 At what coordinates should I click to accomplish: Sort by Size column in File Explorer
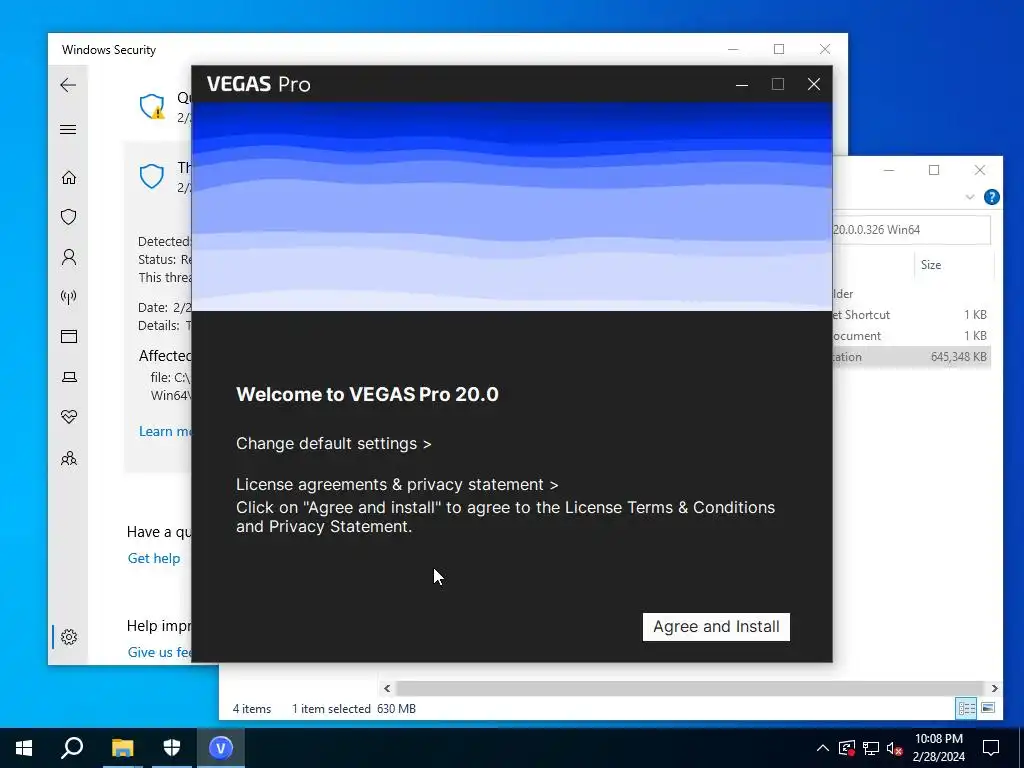click(931, 264)
